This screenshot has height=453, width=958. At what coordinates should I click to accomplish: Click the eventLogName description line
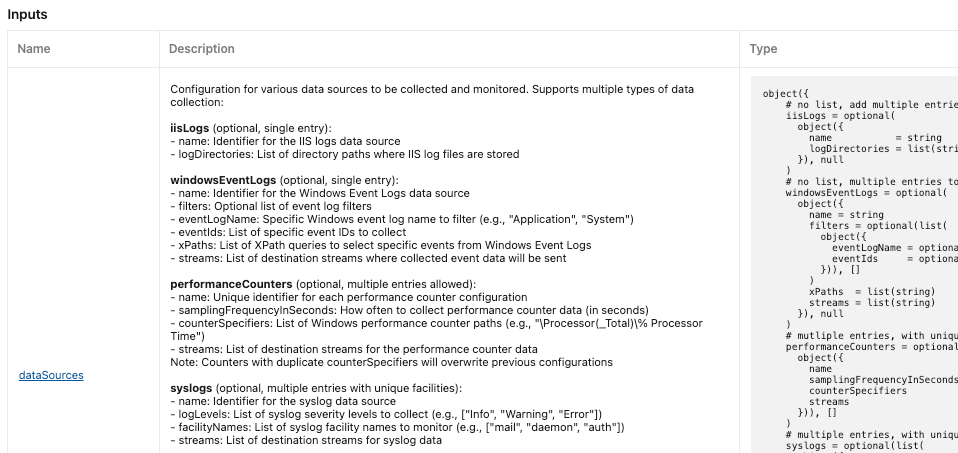402,219
